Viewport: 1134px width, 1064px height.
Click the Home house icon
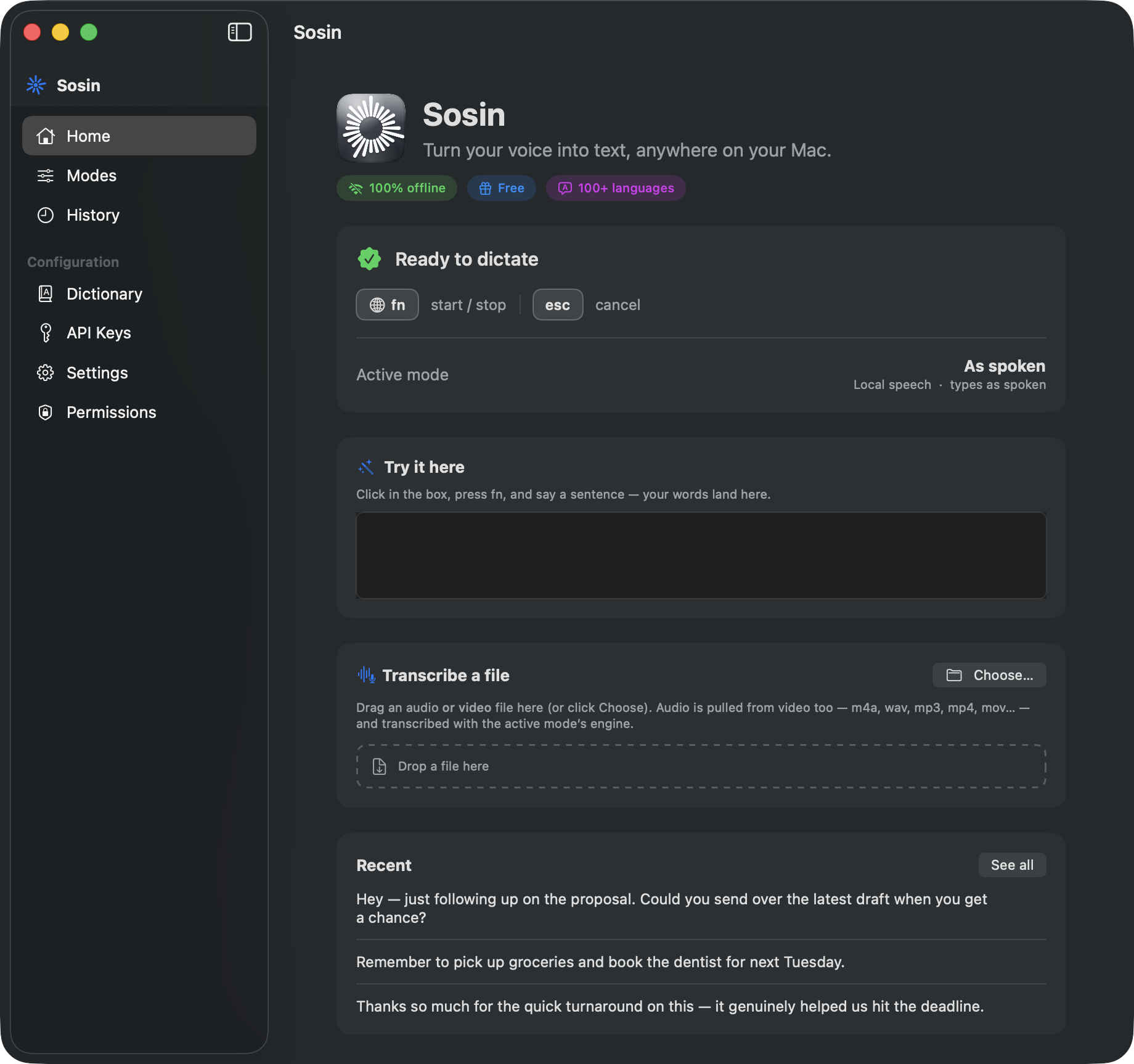(46, 136)
